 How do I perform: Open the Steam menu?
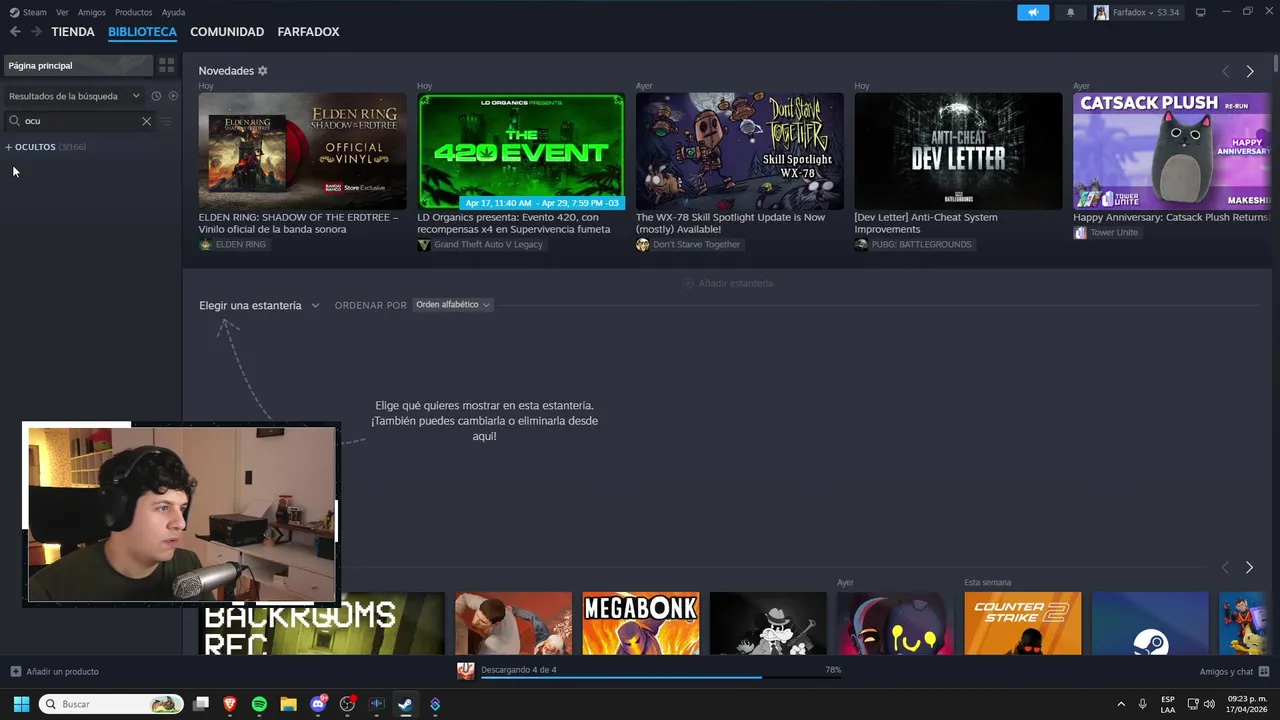(x=35, y=12)
